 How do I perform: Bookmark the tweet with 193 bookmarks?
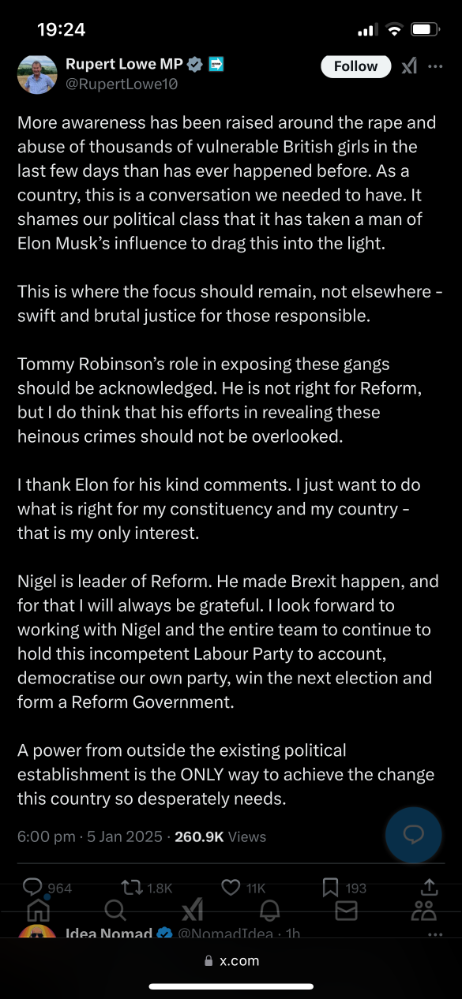[x=330, y=888]
